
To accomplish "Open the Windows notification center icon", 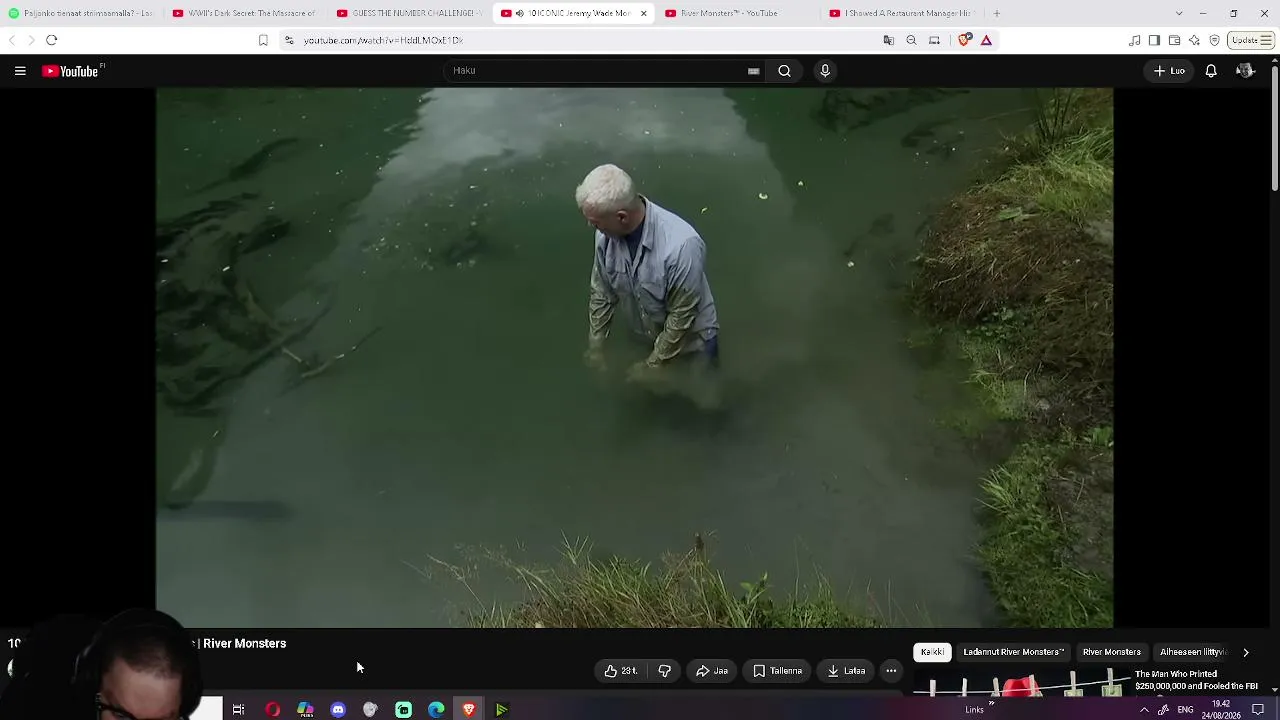I will 1258,710.
